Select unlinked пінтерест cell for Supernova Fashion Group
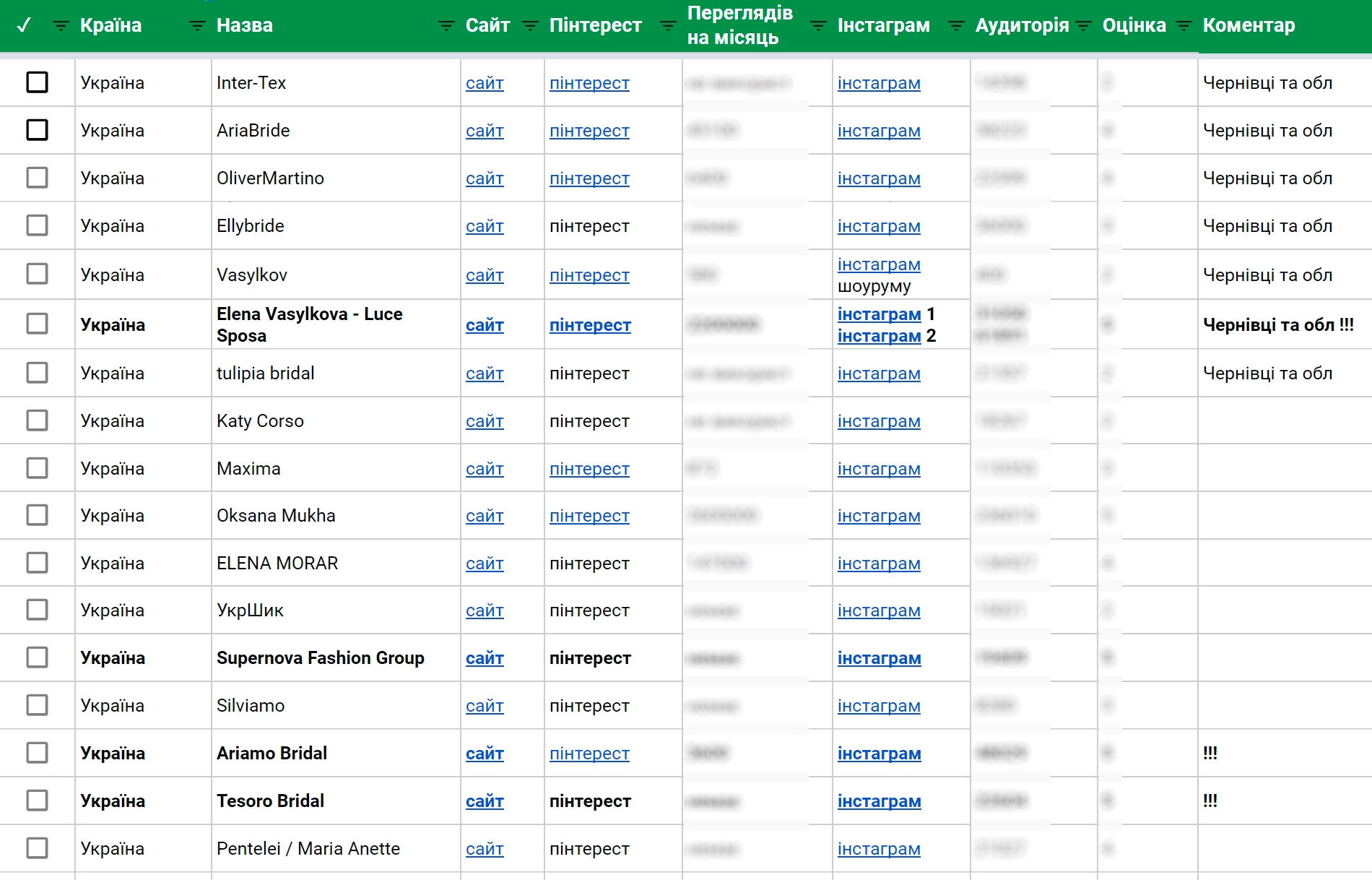 point(590,658)
